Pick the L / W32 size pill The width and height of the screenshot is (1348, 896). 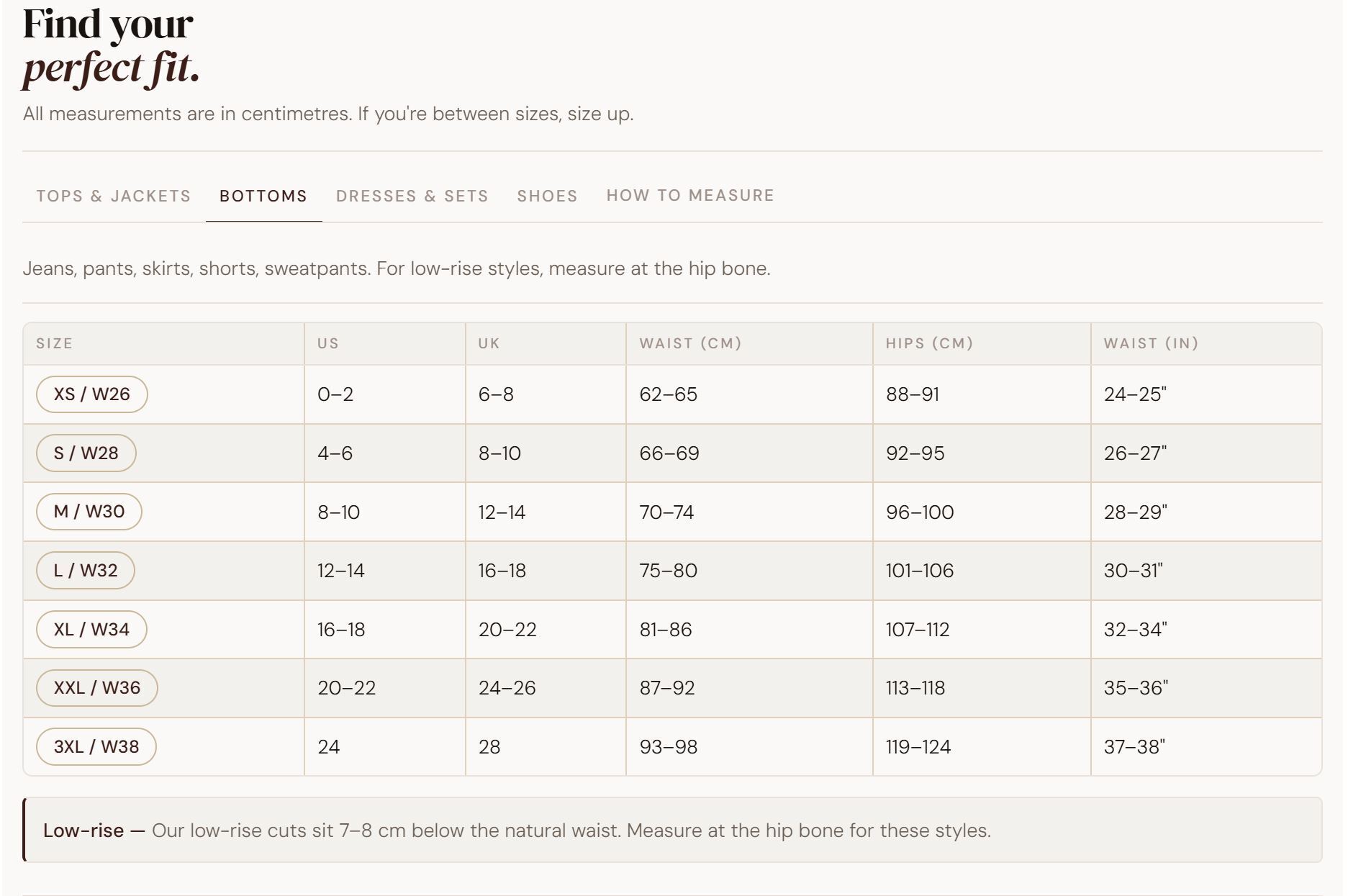[85, 571]
